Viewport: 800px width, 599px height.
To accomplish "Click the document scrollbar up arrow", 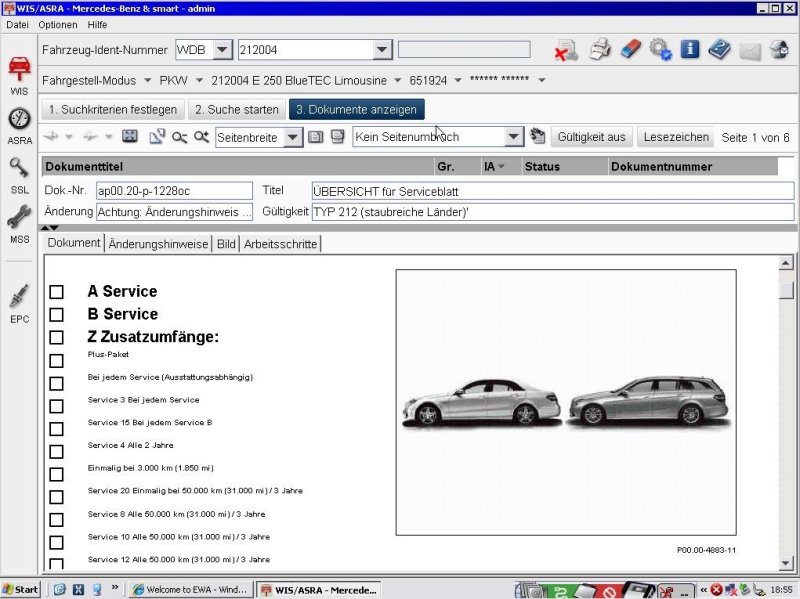I will [x=786, y=263].
